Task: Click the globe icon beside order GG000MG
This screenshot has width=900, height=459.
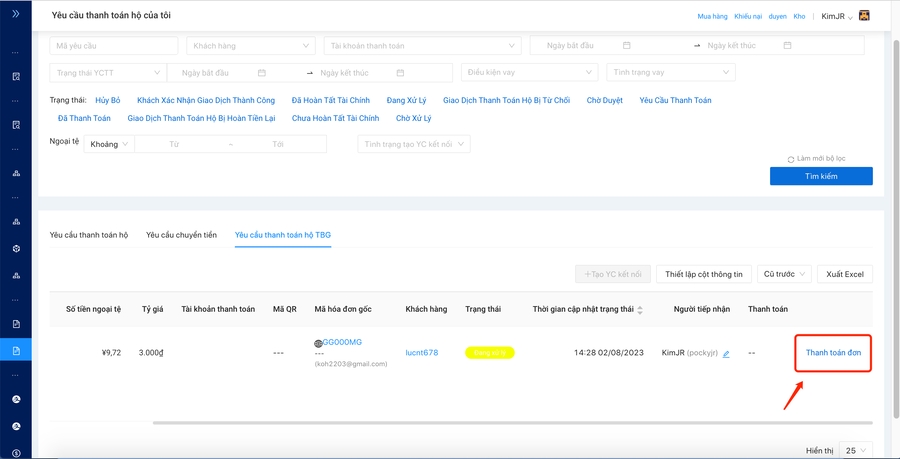Action: [318, 343]
